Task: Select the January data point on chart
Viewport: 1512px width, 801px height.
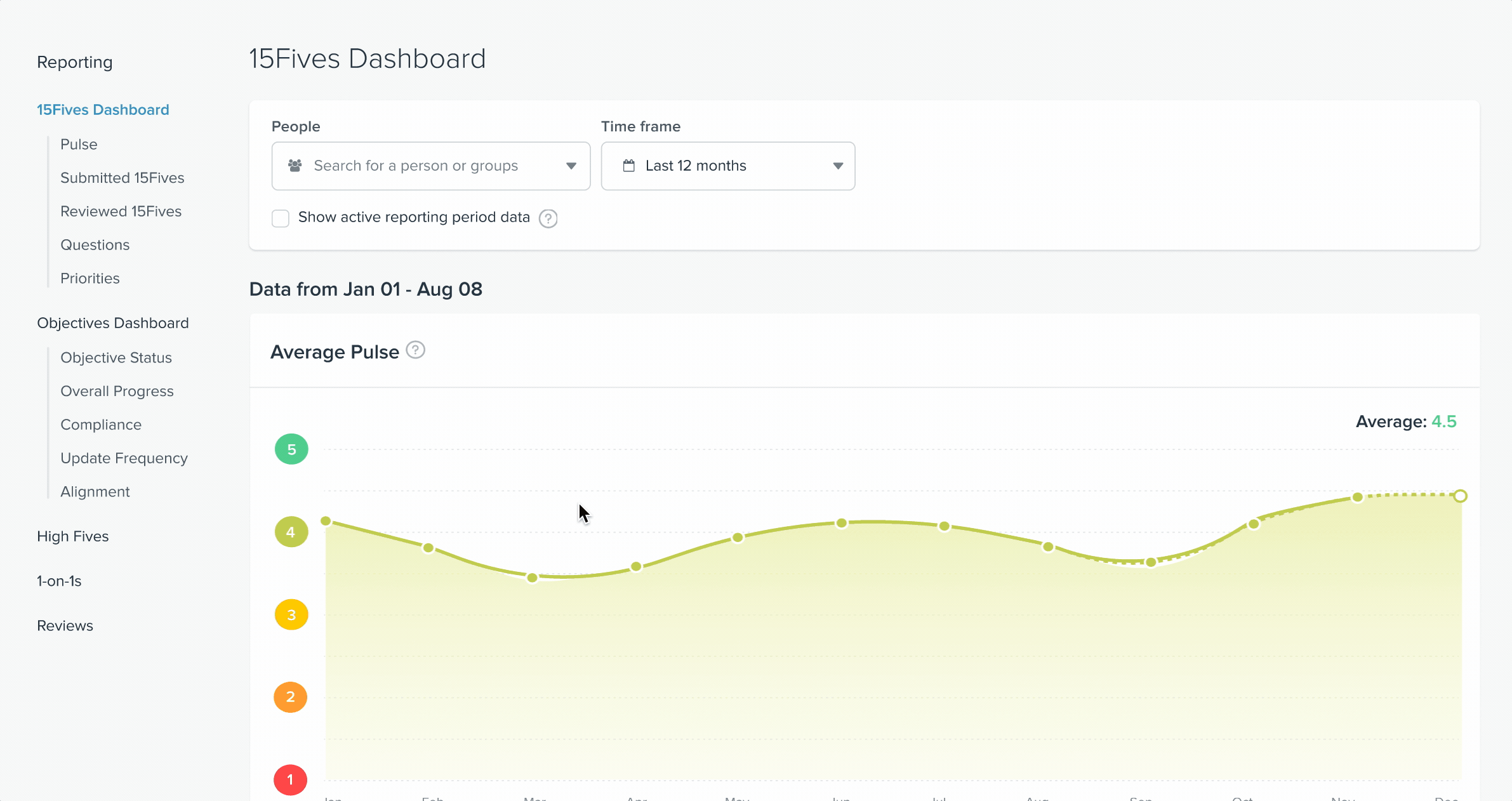Action: pyautogui.click(x=326, y=521)
